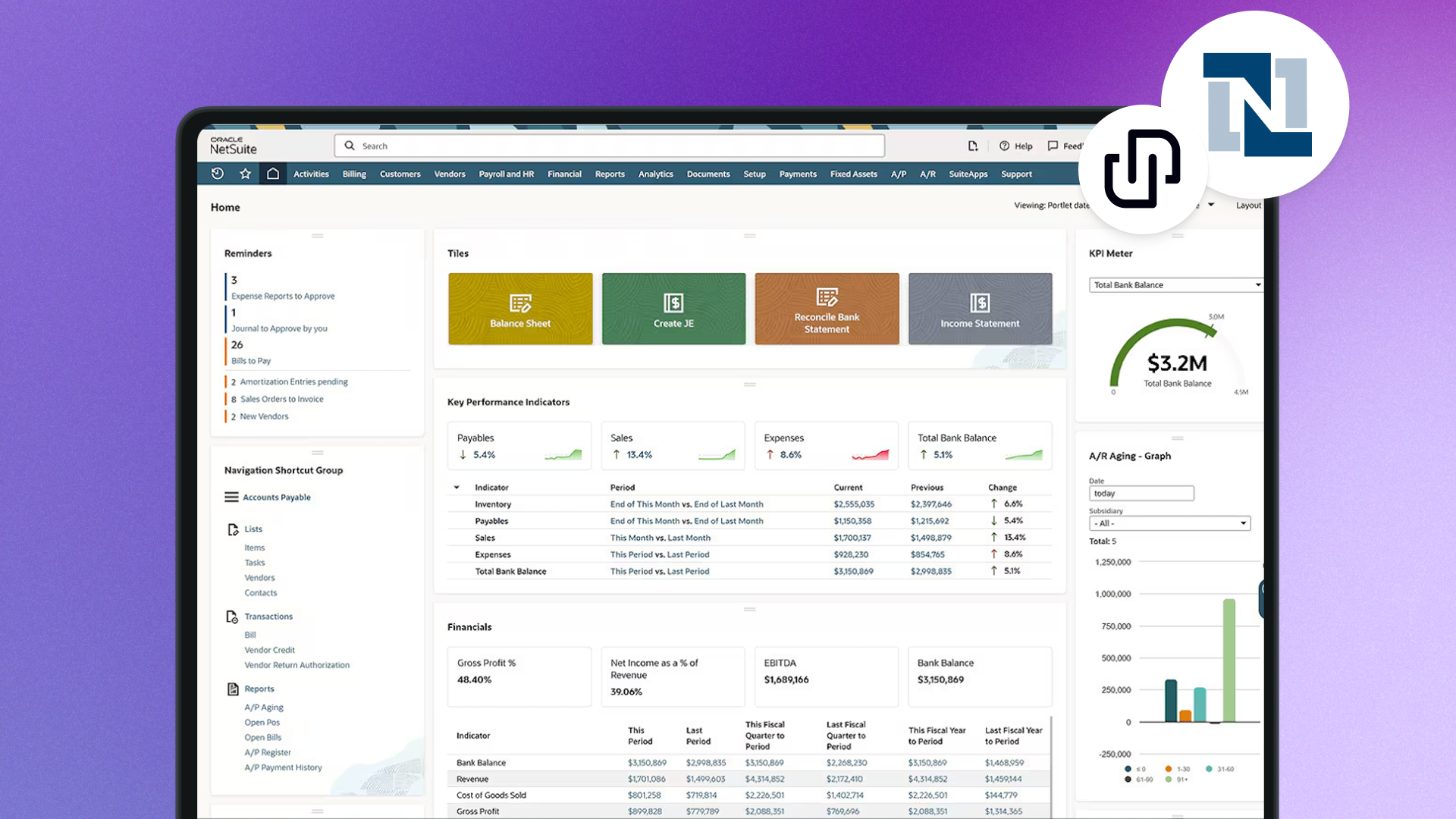Image resolution: width=1456 pixels, height=819 pixels.
Task: Click the Reports document icon in shortcuts
Action: coord(233,689)
